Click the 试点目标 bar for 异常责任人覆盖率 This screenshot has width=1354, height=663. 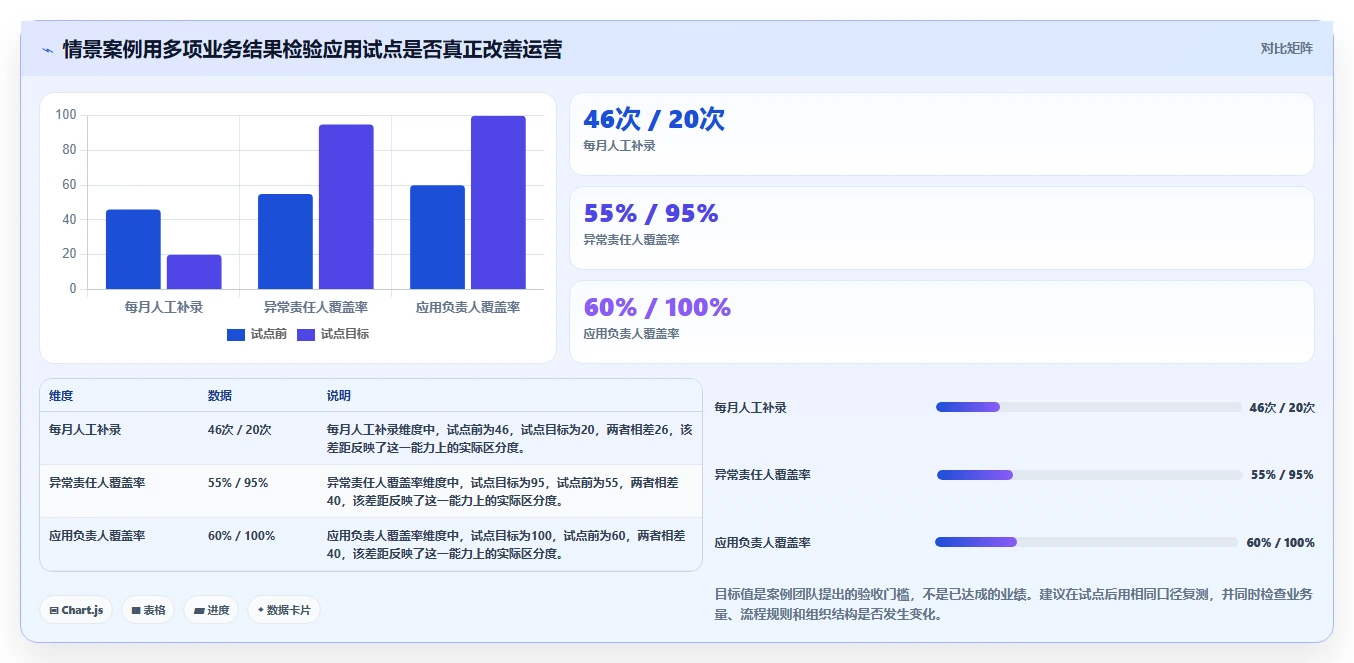pos(346,207)
